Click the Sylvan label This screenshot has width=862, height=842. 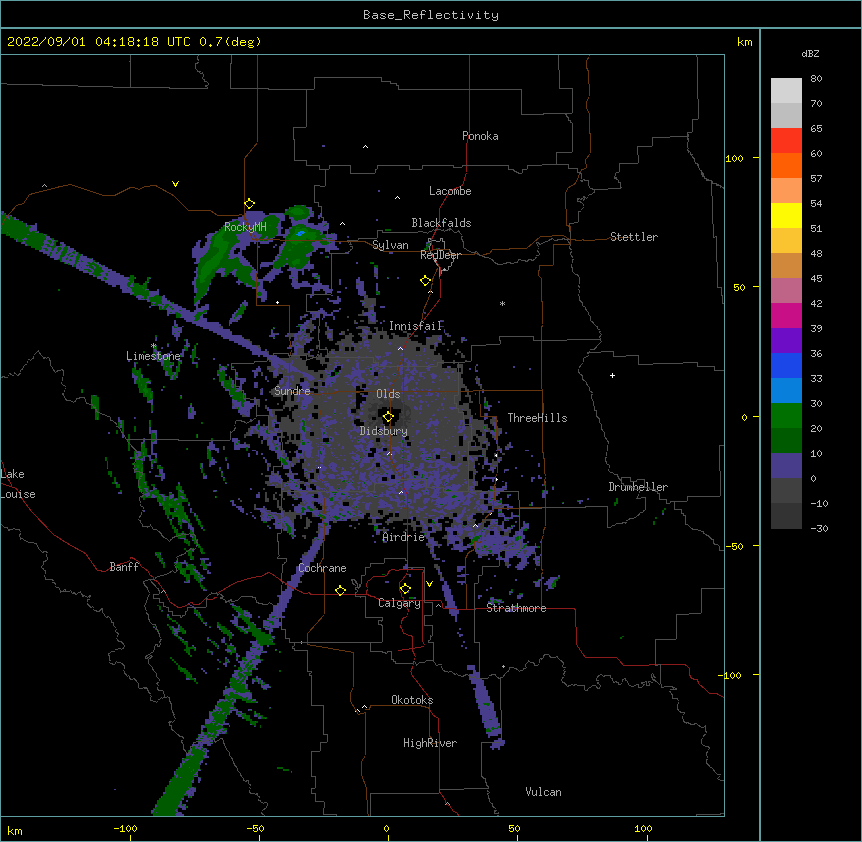point(390,245)
